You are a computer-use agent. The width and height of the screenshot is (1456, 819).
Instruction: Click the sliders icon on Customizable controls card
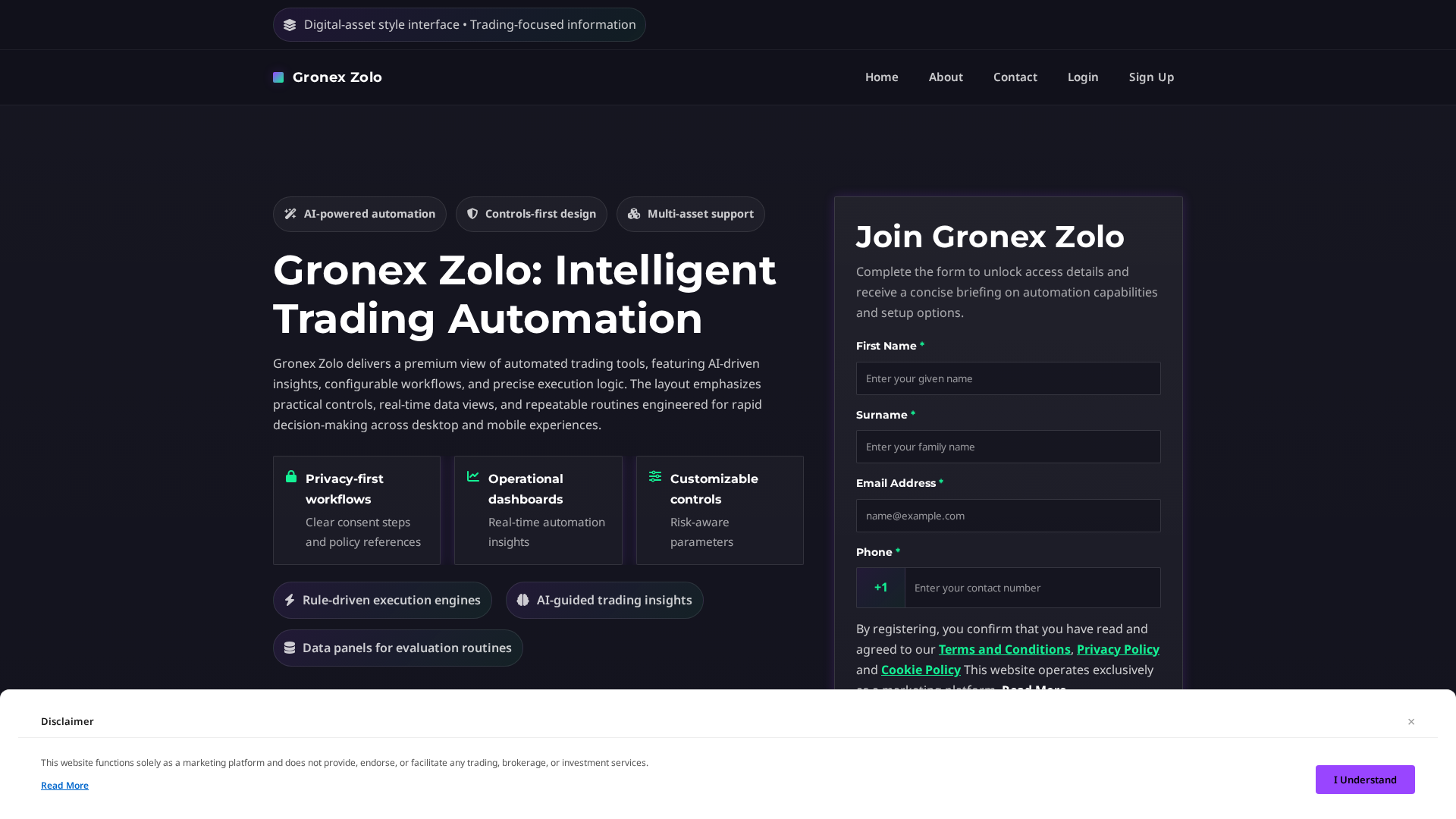654,477
